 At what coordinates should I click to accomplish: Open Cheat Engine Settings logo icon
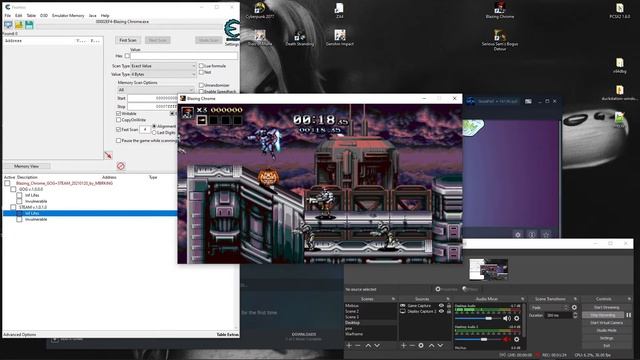pos(231,31)
